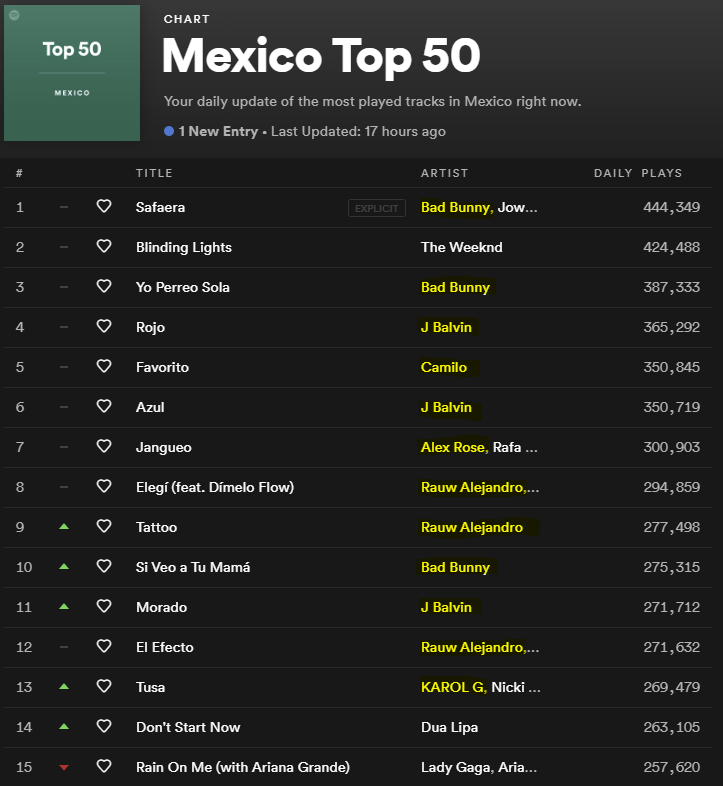Select the song title Favorito
The width and height of the screenshot is (723, 786).
pyautogui.click(x=162, y=367)
